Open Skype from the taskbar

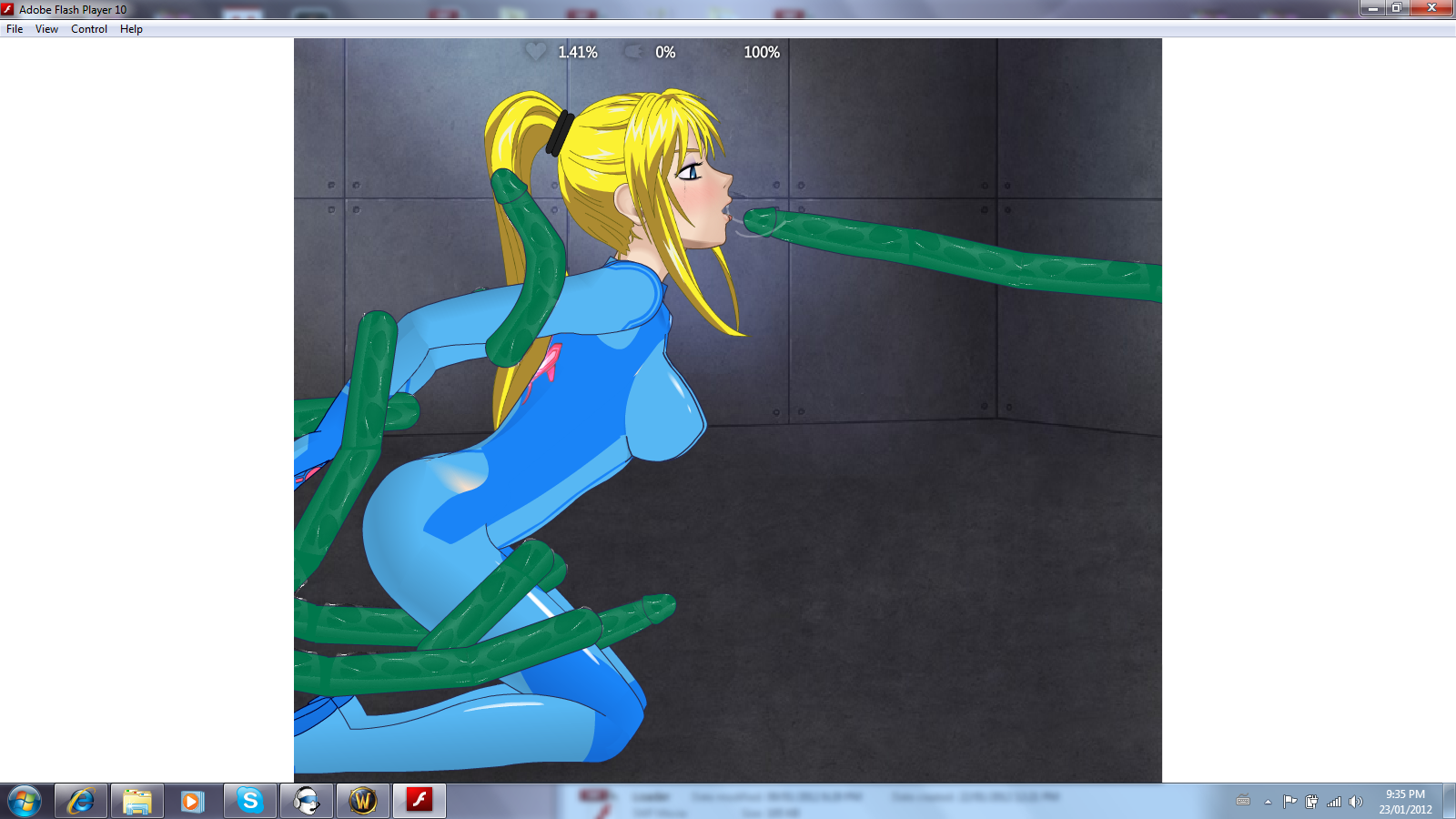(x=249, y=801)
